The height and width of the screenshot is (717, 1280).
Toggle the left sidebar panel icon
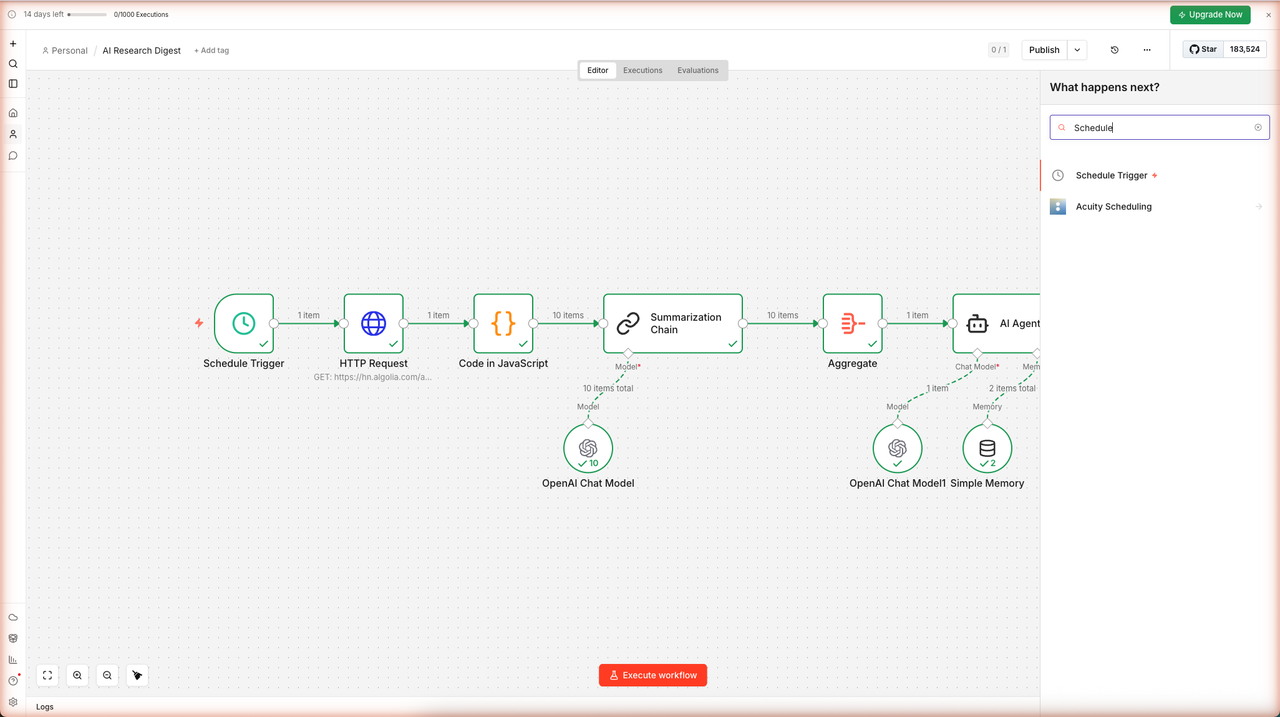[x=13, y=84]
